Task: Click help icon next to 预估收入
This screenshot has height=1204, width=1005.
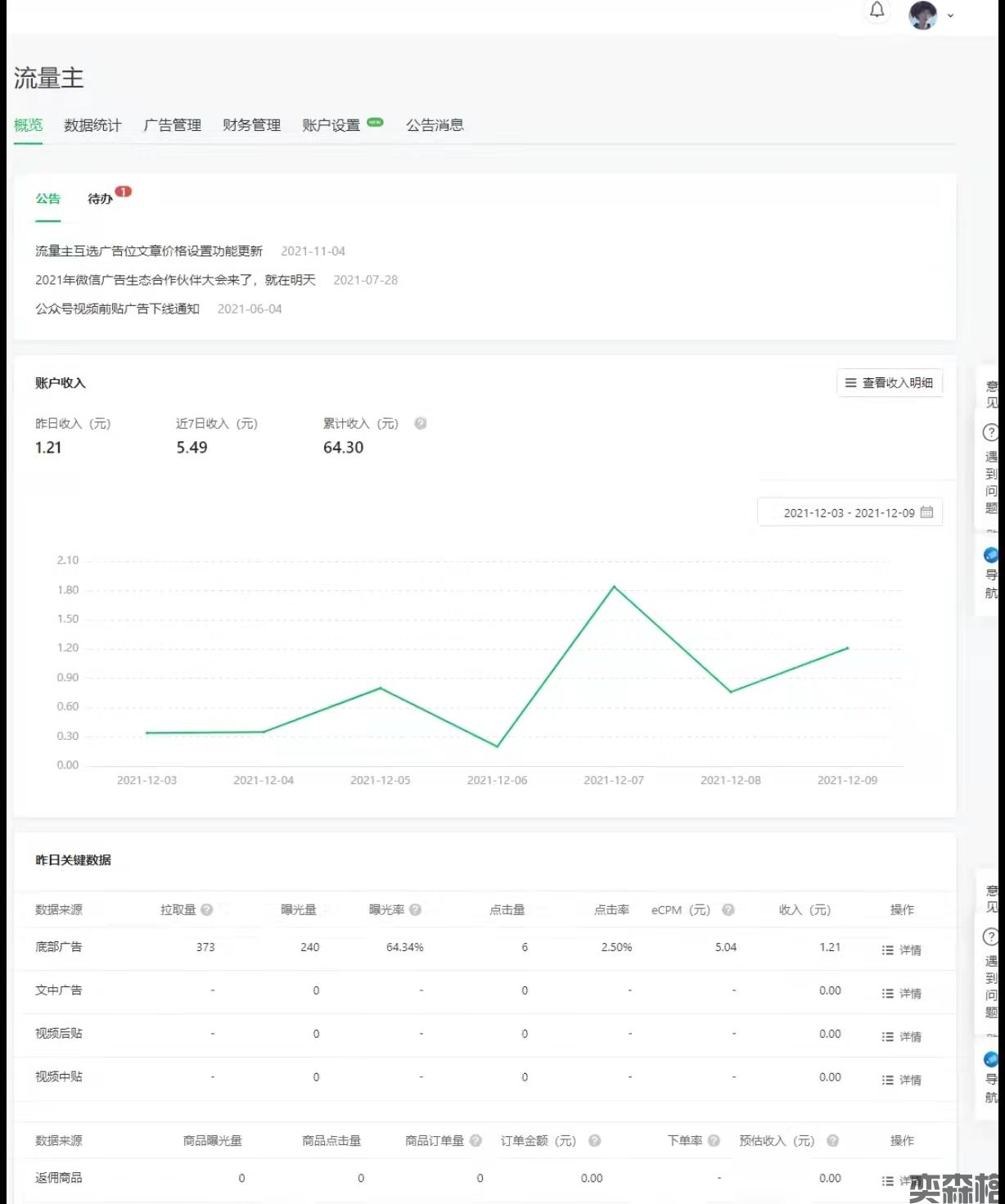Action: point(832,1140)
